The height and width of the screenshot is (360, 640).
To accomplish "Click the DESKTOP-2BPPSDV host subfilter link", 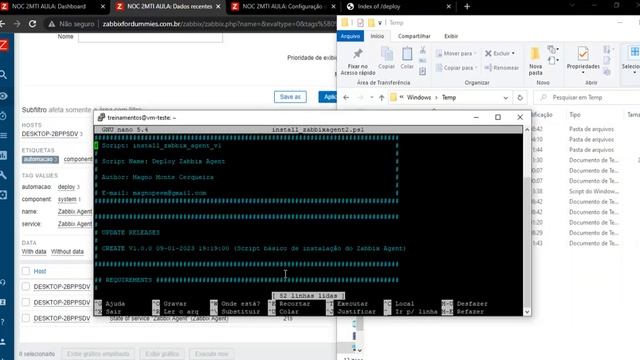I will point(50,134).
